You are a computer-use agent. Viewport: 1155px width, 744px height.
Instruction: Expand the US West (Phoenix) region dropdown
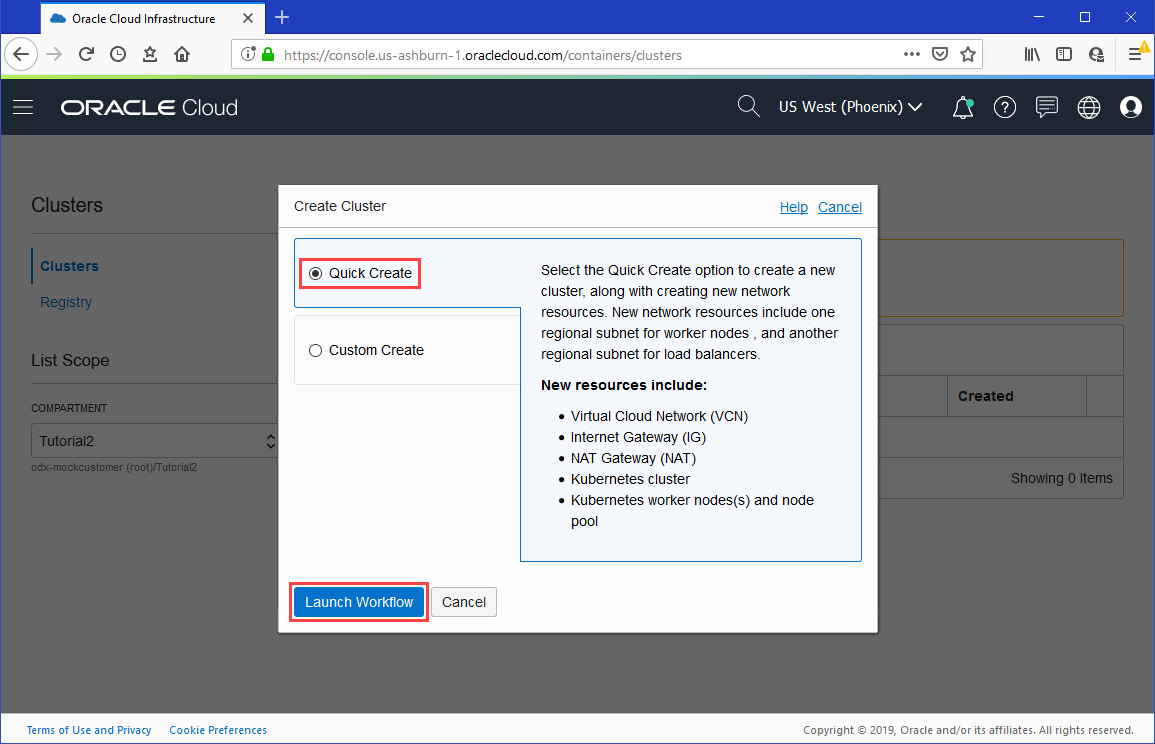tap(850, 108)
